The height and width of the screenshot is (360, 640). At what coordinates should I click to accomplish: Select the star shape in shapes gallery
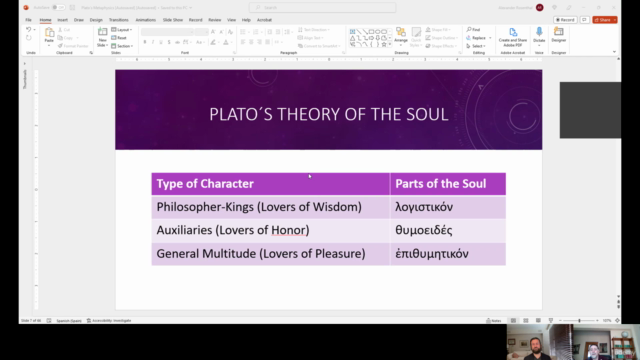(384, 44)
